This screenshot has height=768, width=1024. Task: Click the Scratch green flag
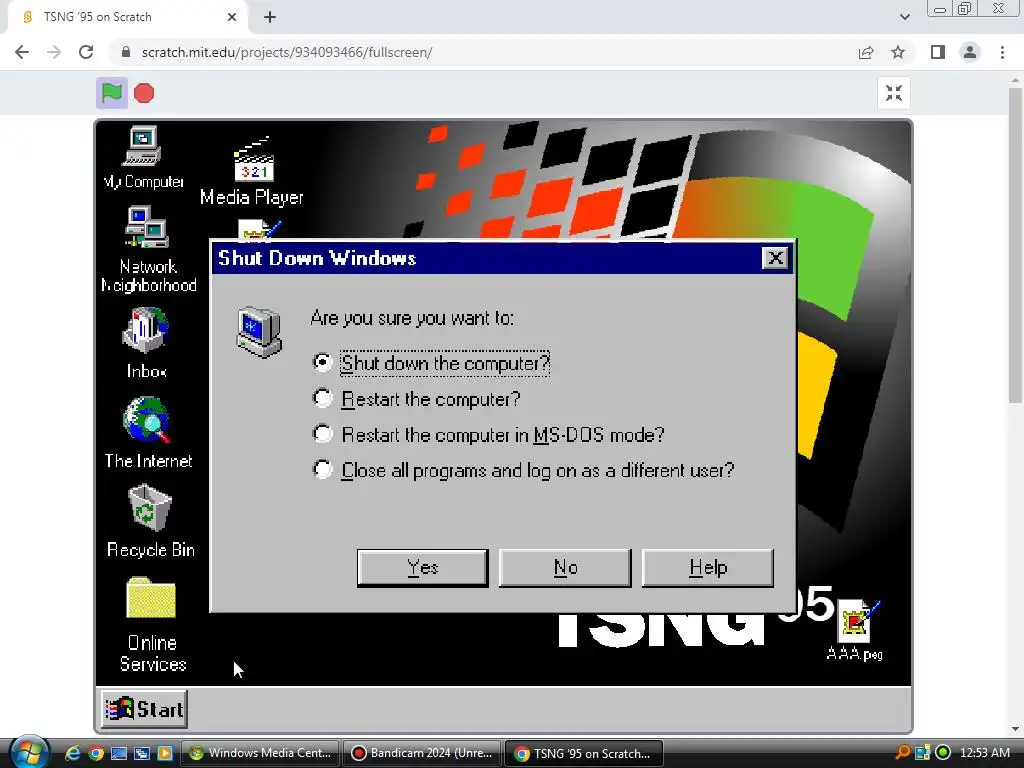pyautogui.click(x=112, y=93)
